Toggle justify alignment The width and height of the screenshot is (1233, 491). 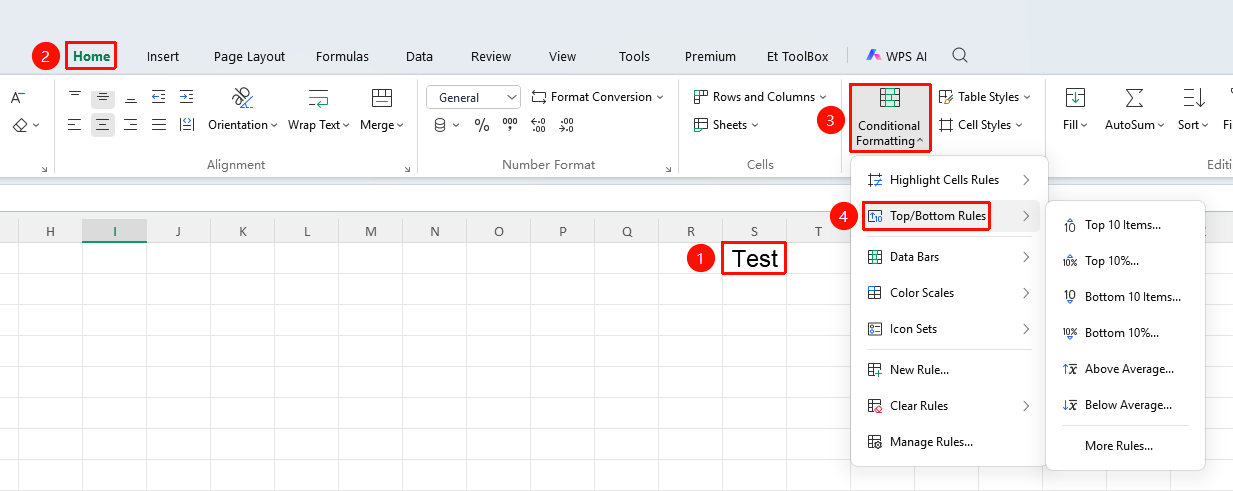(159, 125)
